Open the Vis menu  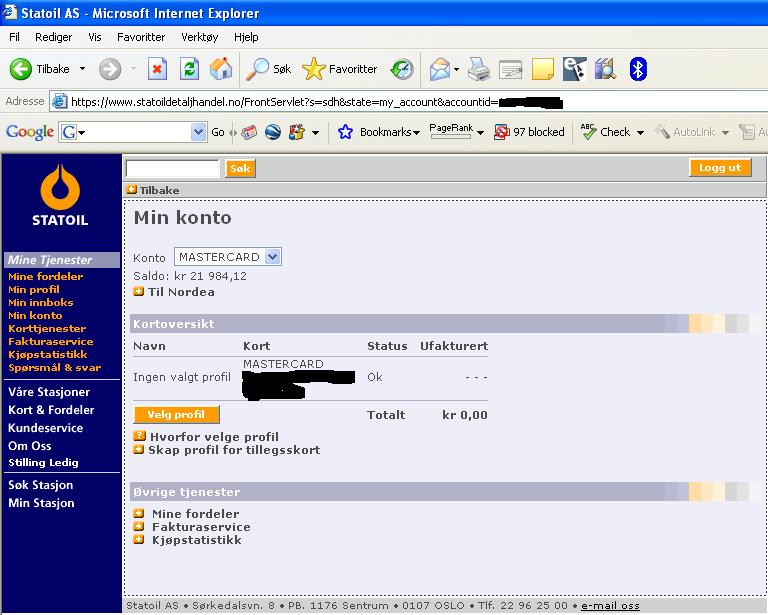95,37
